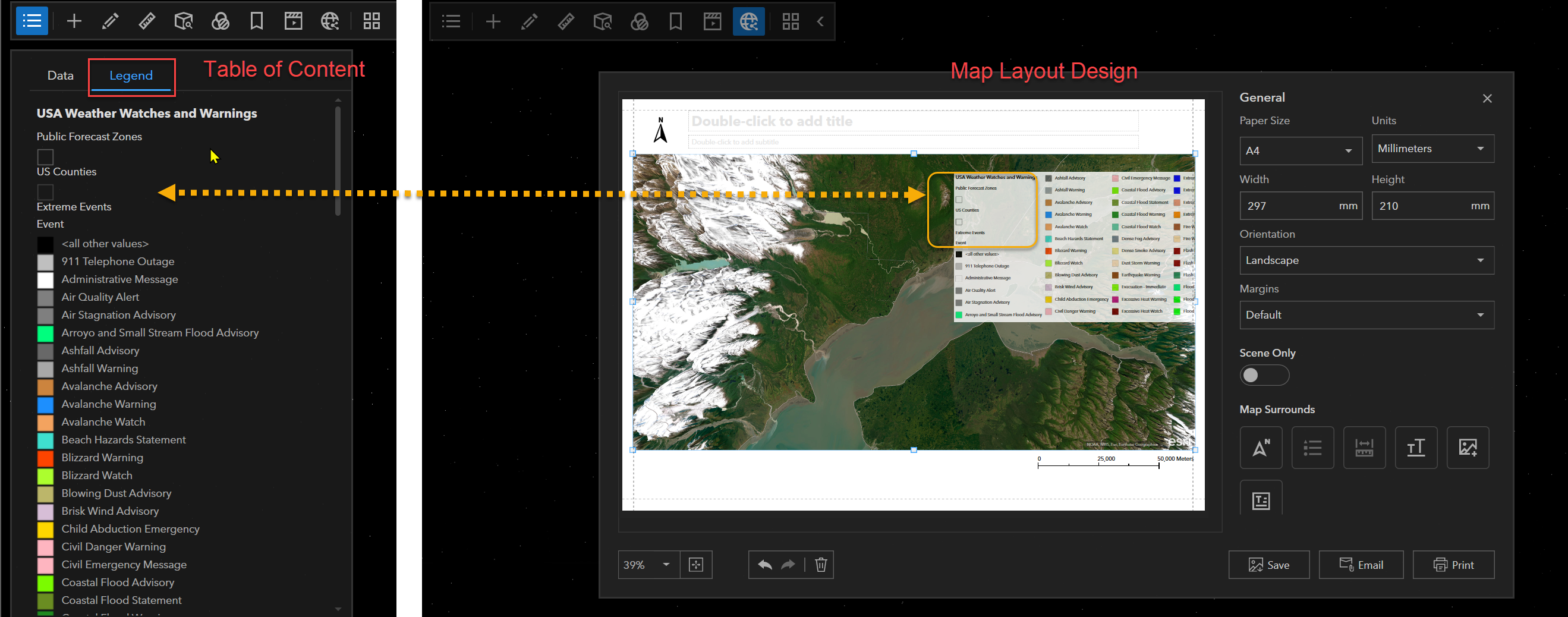Add a scale bar to the layout
Screen dimensions: 1568x617
click(1365, 447)
